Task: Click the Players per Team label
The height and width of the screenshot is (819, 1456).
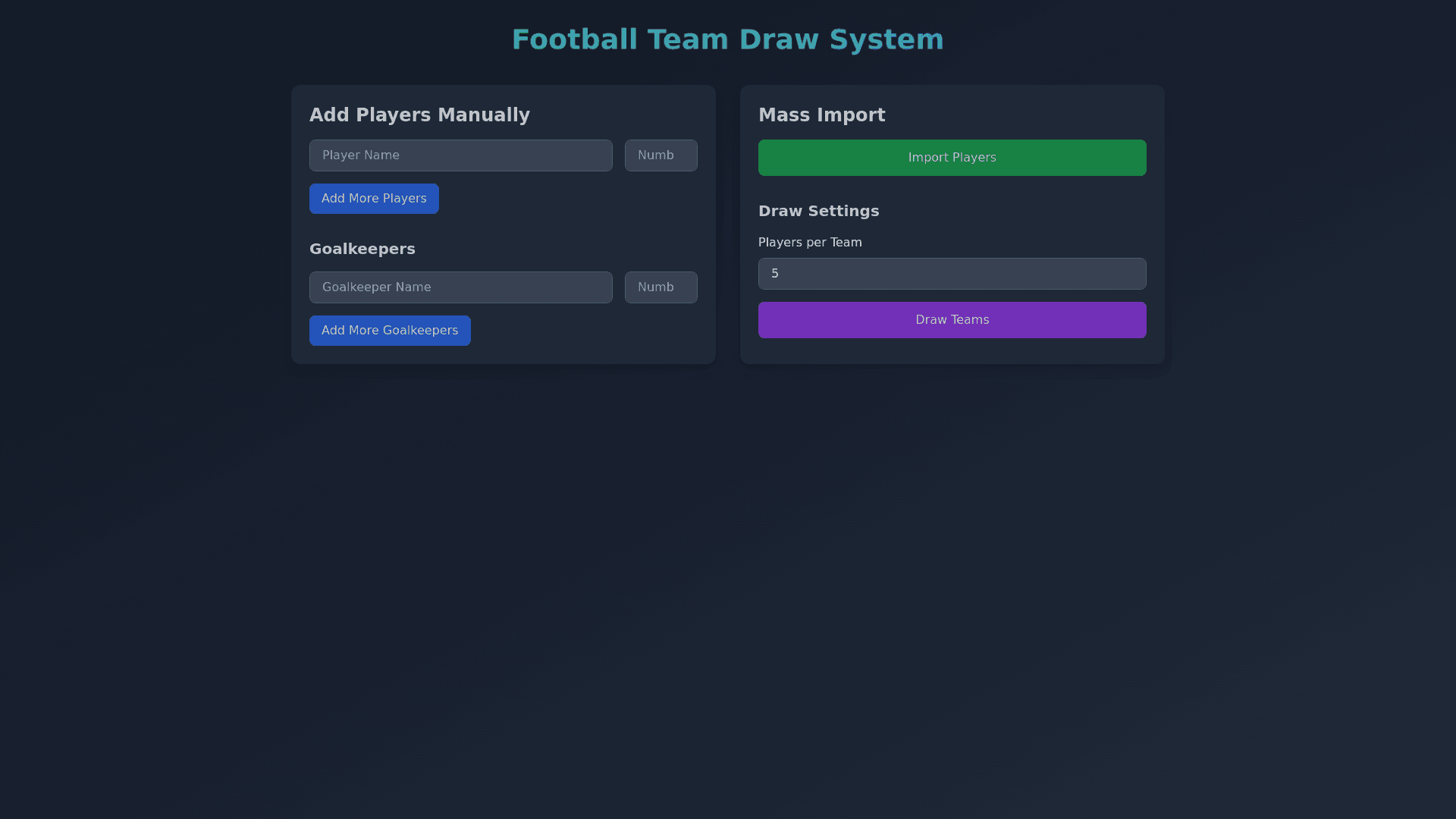Action: pyautogui.click(x=809, y=243)
